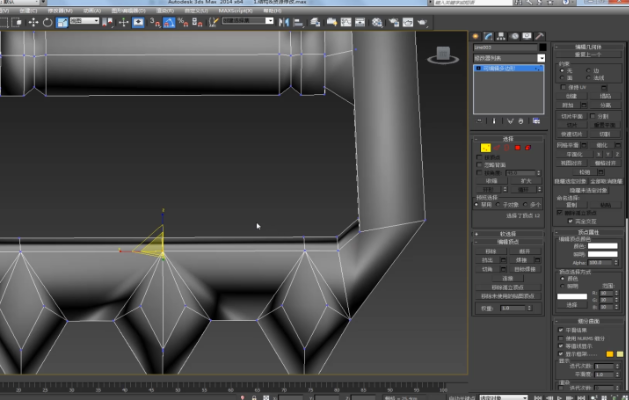Open the Modify command panel tab
Screen dimensions: 629x400
[488, 37]
